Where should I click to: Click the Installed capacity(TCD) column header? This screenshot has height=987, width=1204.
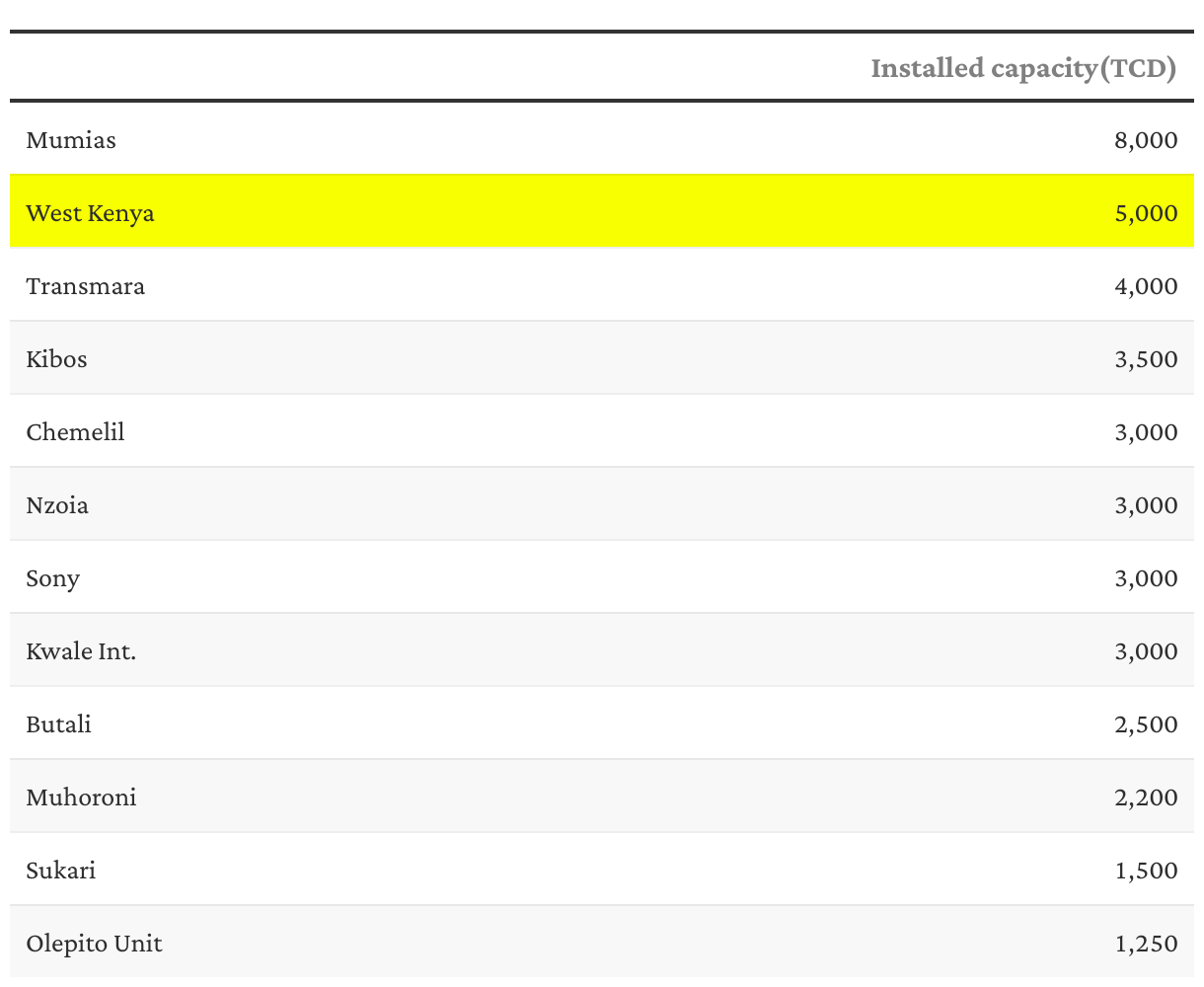pos(1023,68)
